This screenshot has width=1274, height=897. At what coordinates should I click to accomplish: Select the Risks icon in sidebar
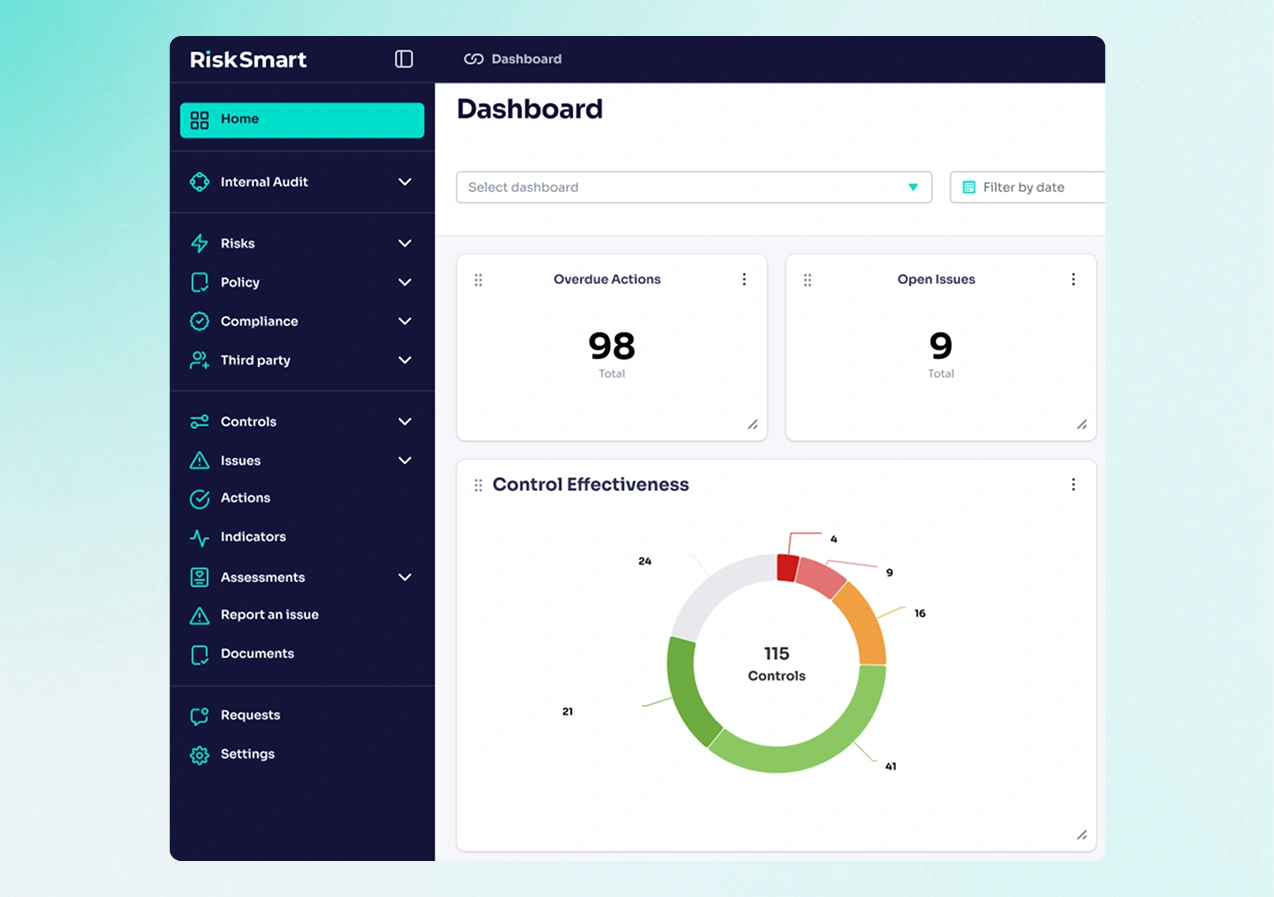click(x=200, y=243)
